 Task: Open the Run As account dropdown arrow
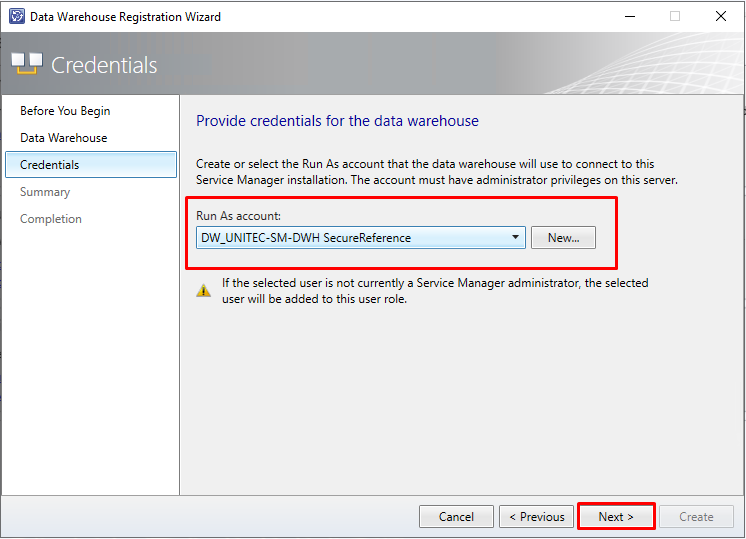point(515,237)
